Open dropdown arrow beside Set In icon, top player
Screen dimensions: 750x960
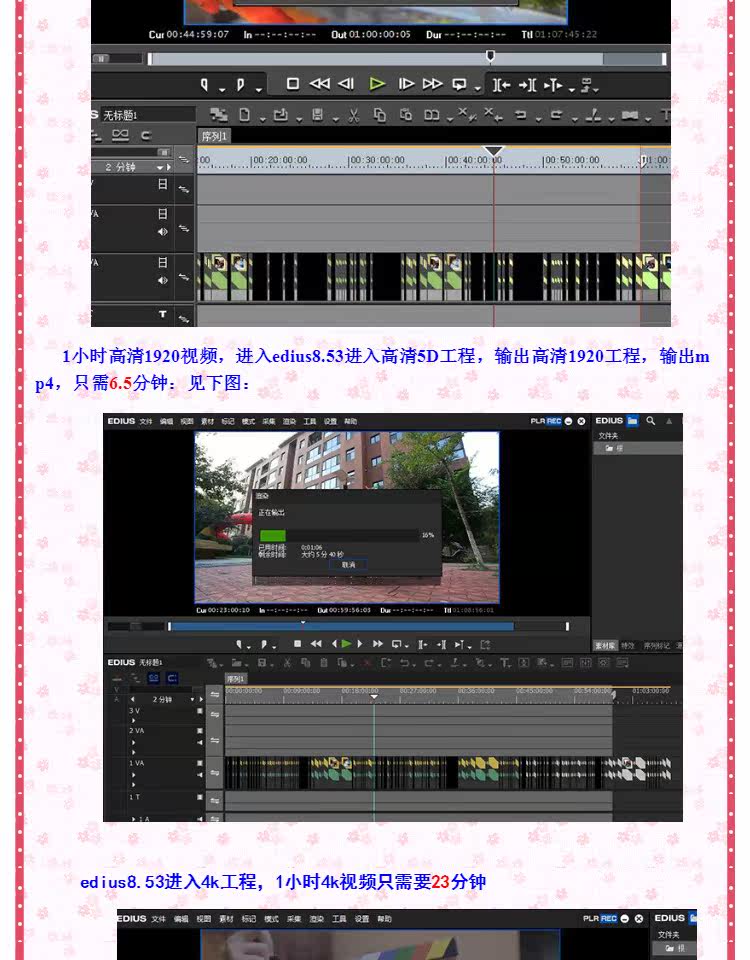pos(222,90)
